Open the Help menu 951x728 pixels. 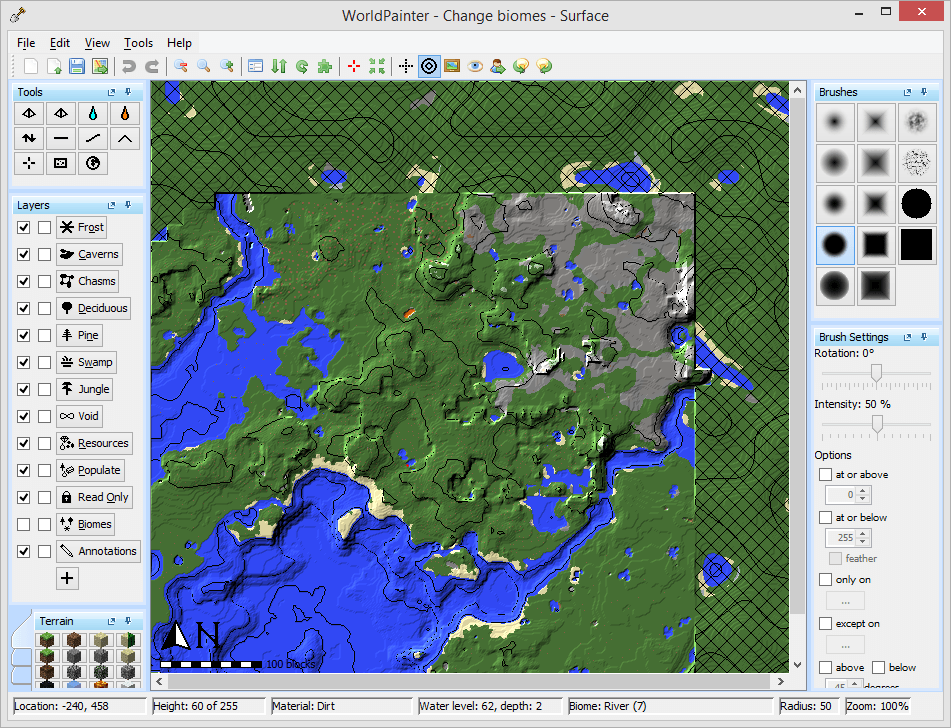click(180, 43)
